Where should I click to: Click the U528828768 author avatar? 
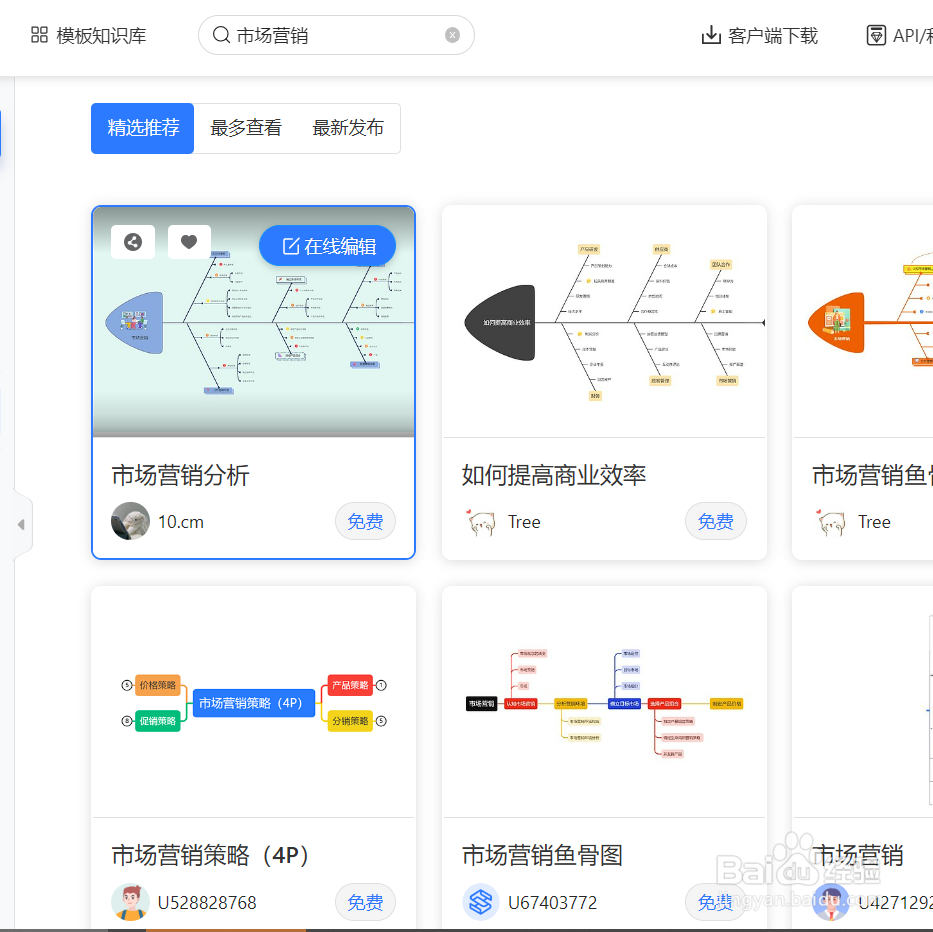(130, 902)
